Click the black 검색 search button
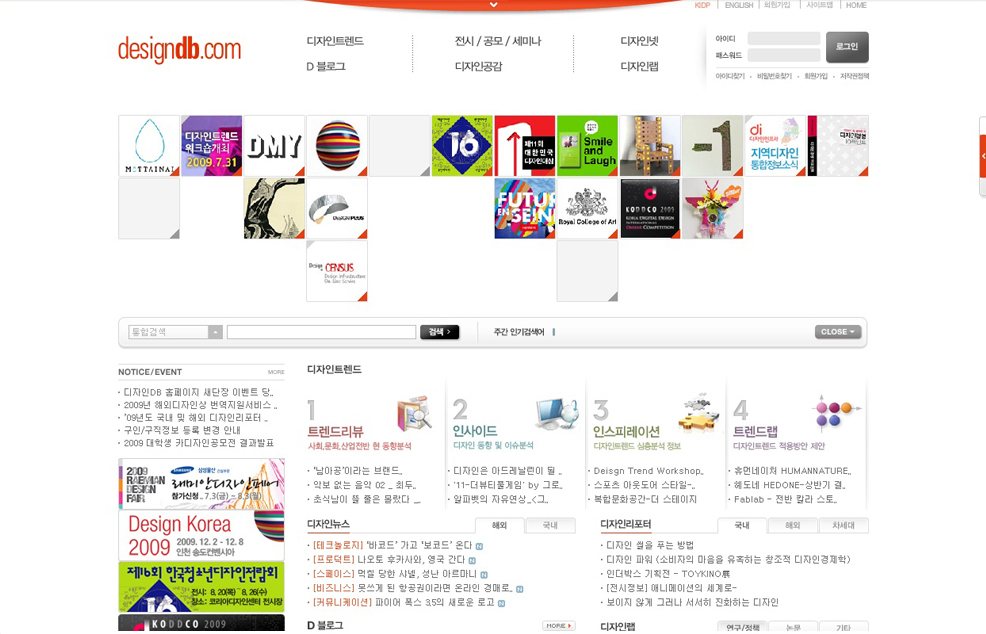986x634 pixels. point(439,332)
